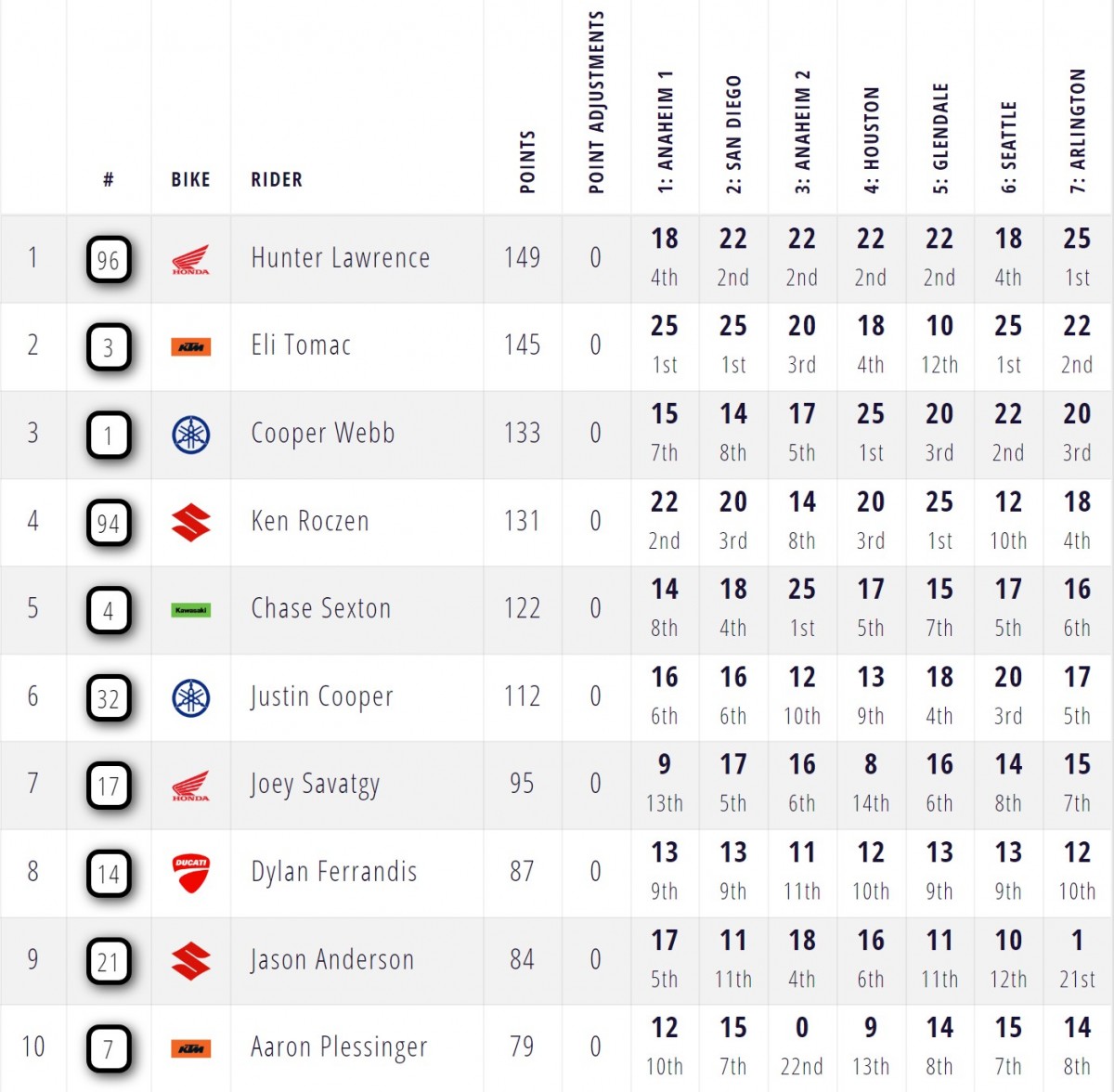The height and width of the screenshot is (1092, 1114).
Task: Open Jason Anderson rider name
Action: tap(332, 959)
